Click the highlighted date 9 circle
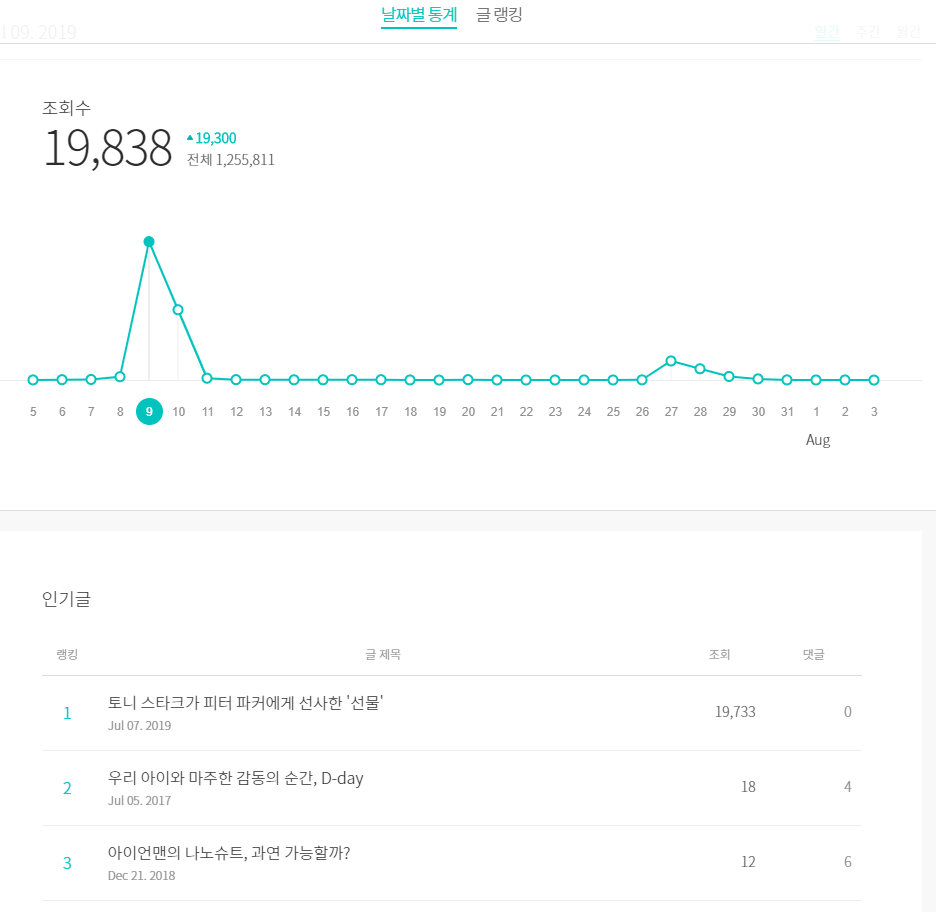 click(x=149, y=411)
